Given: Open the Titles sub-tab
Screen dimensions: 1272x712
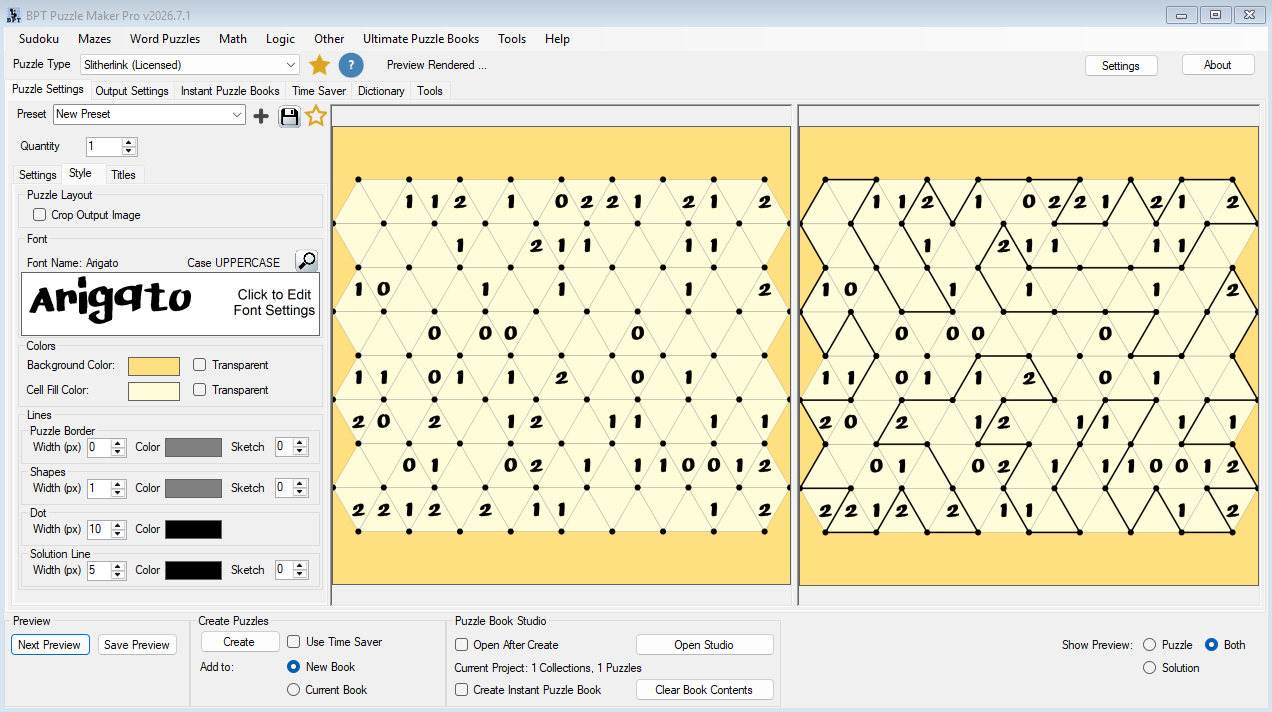Looking at the screenshot, I should pyautogui.click(x=123, y=175).
